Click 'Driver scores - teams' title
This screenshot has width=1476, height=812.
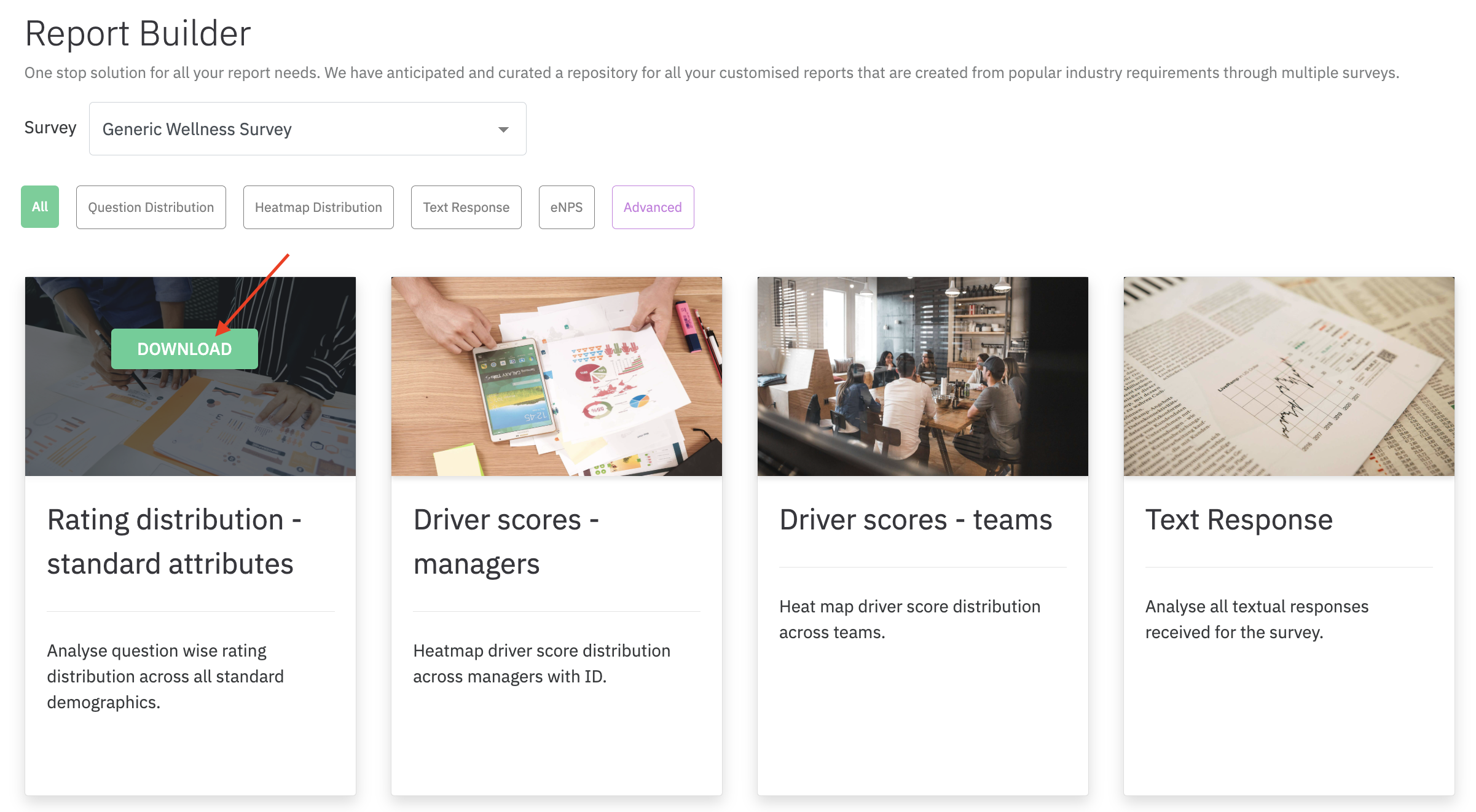(916, 520)
